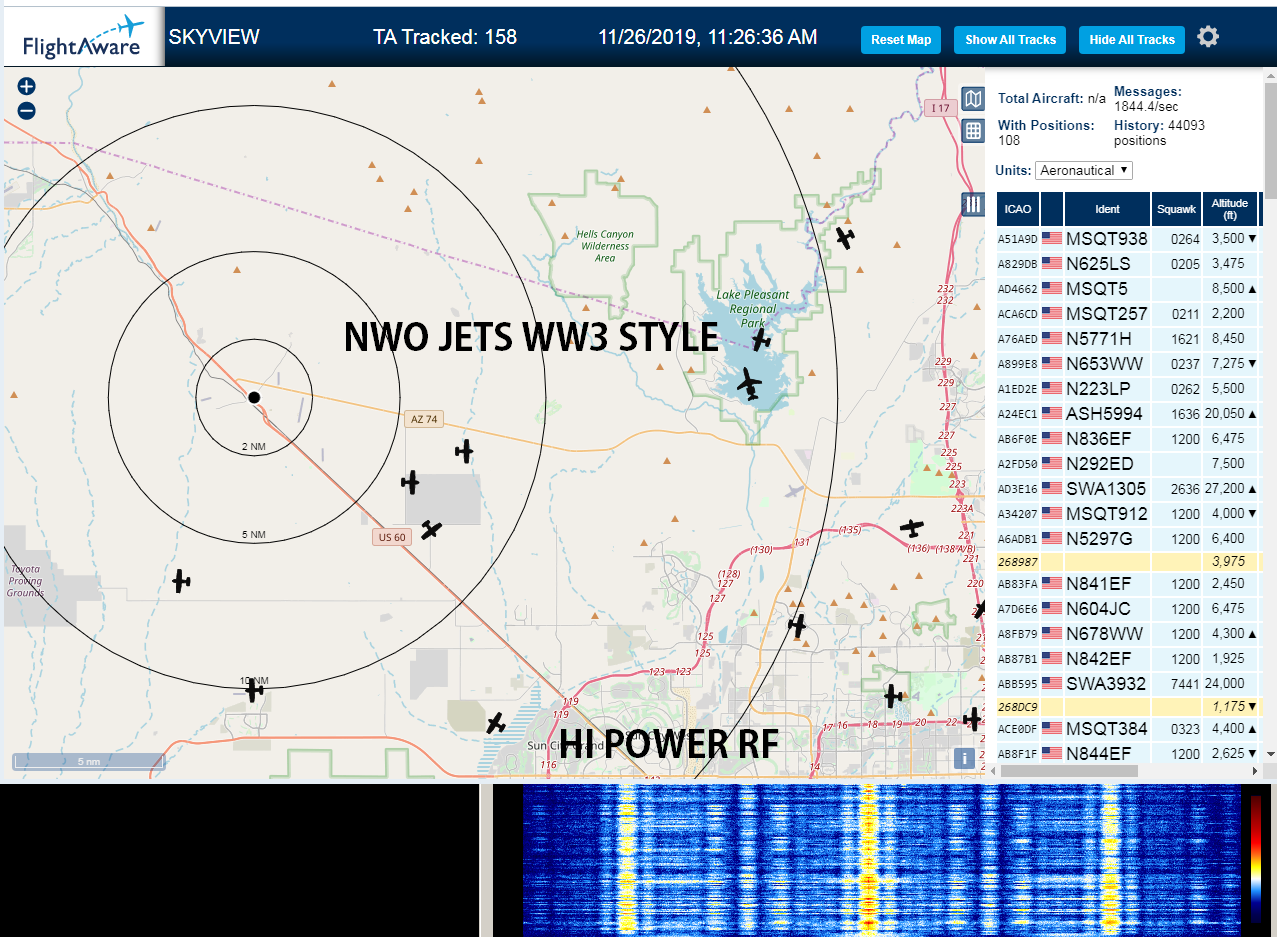Select the aircraft right of the US 60 shield
Image resolution: width=1277 pixels, height=937 pixels.
pyautogui.click(x=431, y=529)
